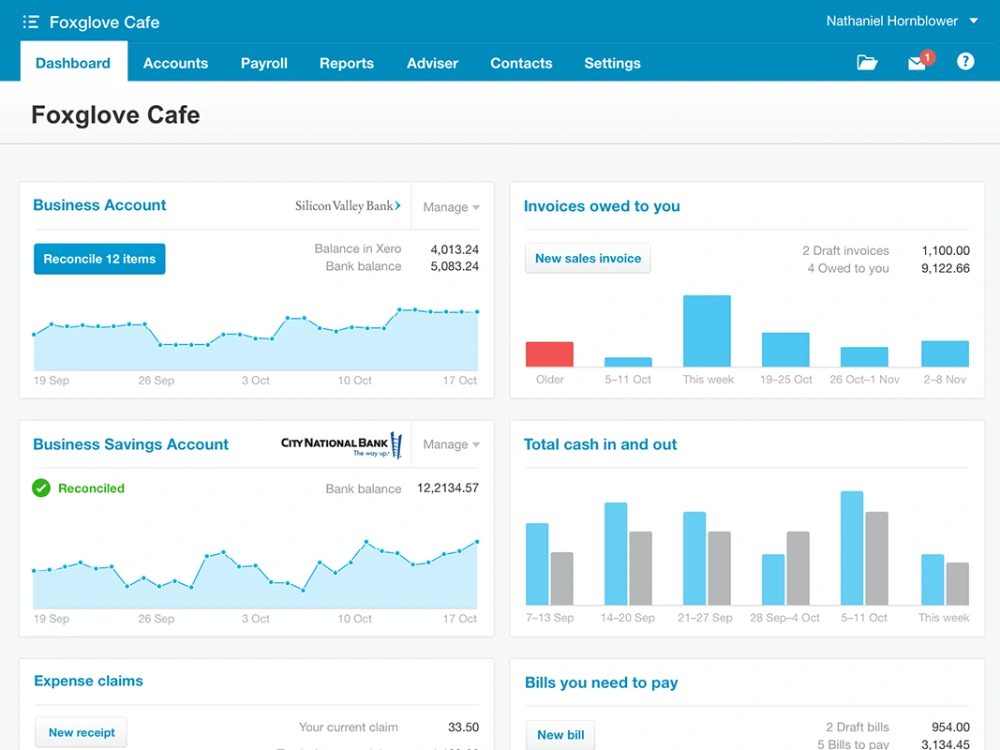This screenshot has width=1000, height=750.
Task: Click the New receipt button
Action: [81, 732]
